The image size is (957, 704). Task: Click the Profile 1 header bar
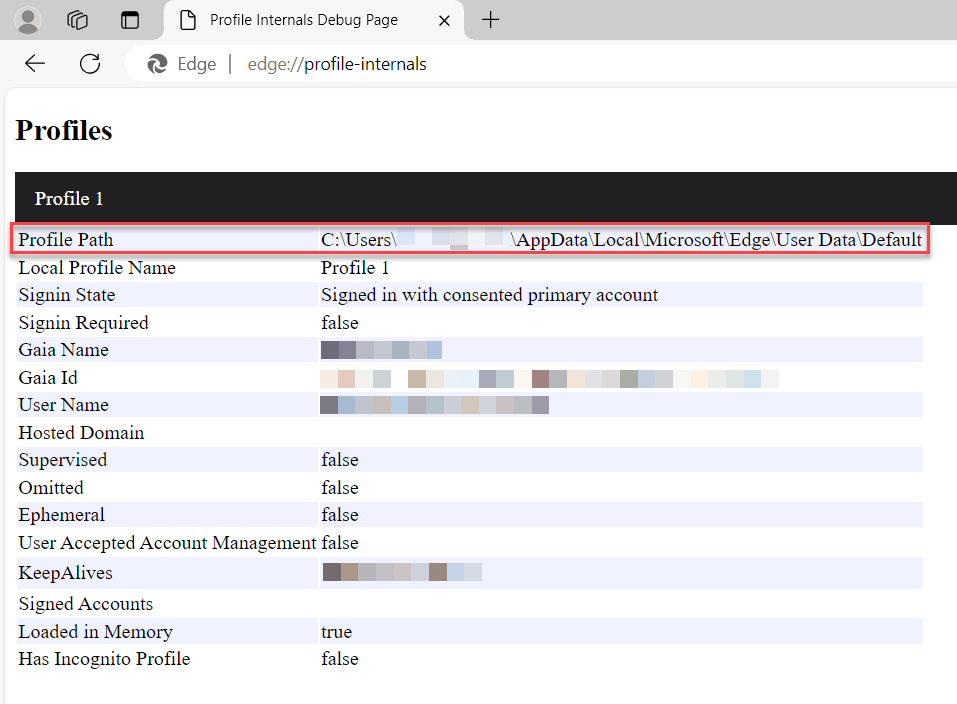click(x=485, y=198)
